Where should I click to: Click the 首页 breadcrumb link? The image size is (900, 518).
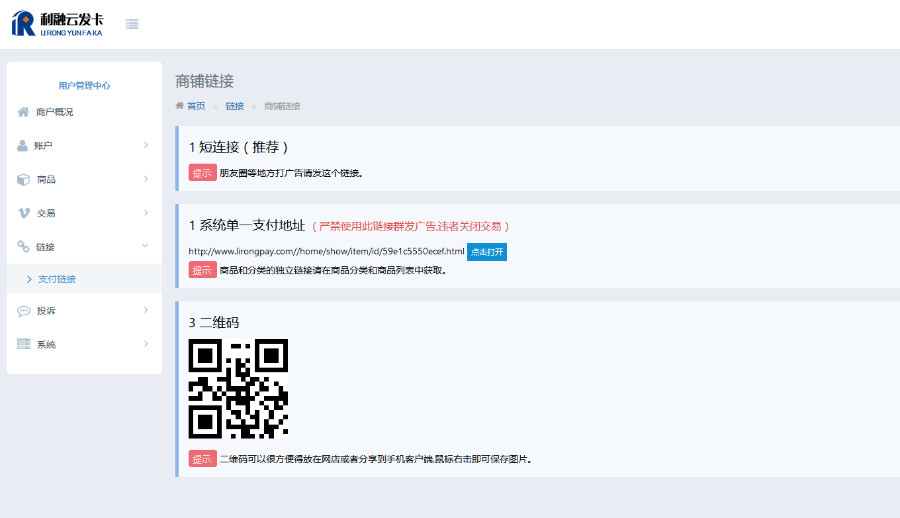click(x=196, y=106)
